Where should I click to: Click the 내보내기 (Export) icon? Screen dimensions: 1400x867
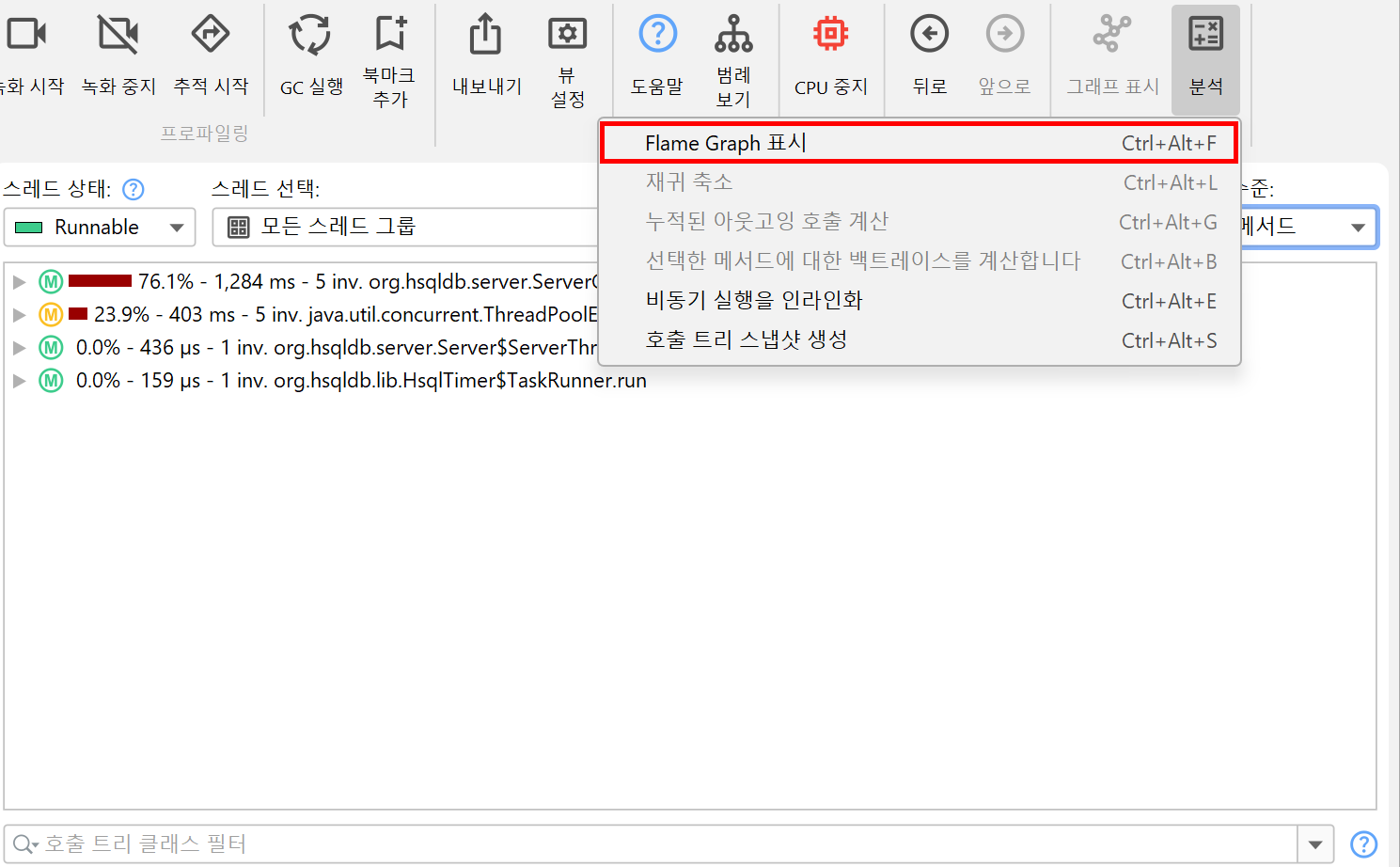pos(486,36)
